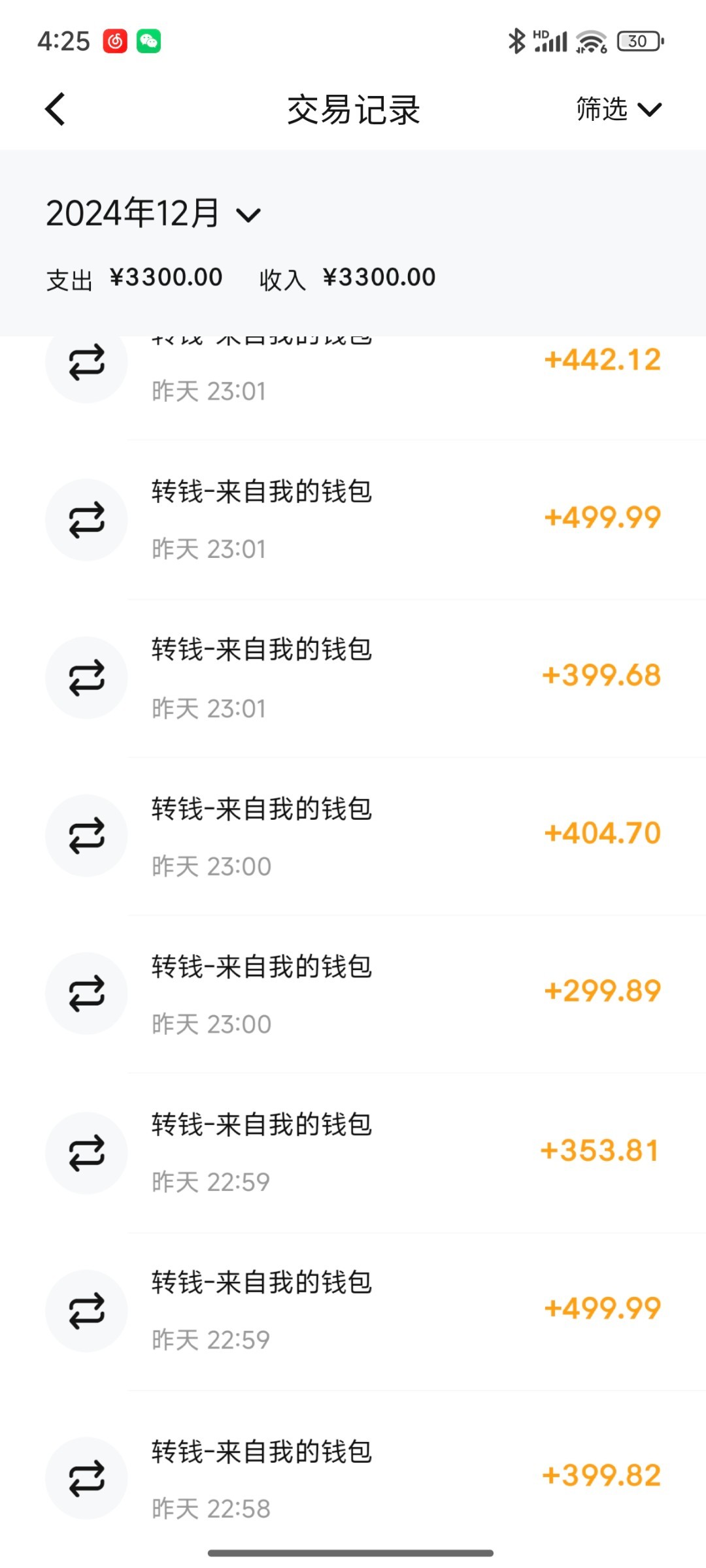Image resolution: width=706 pixels, height=1568 pixels.
Task: Tap transfer icon beside +404.70 entry
Action: click(86, 836)
